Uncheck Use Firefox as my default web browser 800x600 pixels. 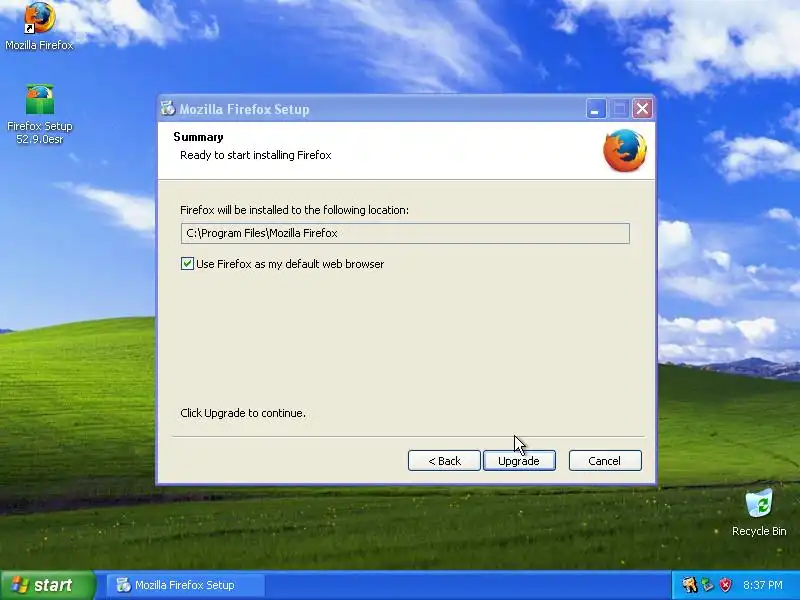(187, 264)
